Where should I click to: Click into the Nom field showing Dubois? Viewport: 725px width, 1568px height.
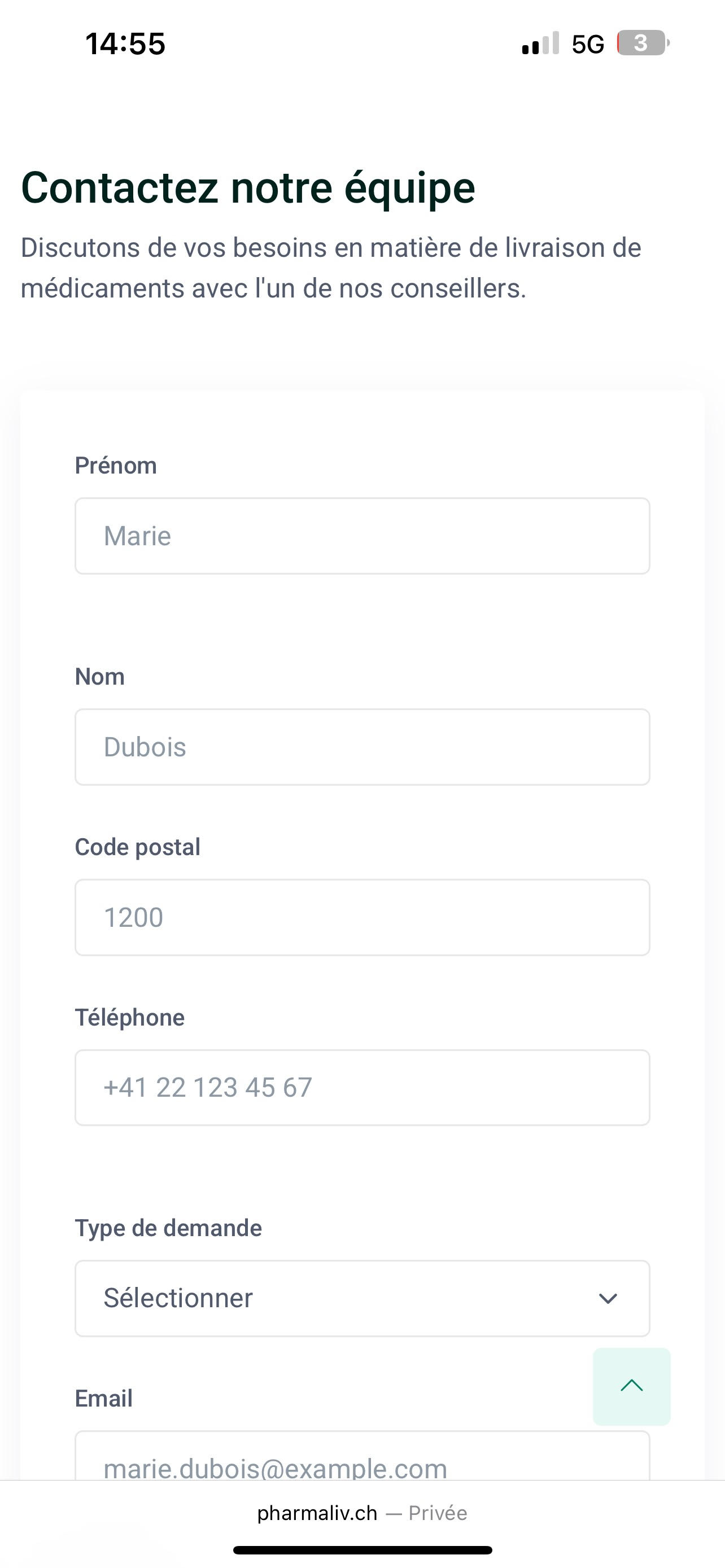pos(362,747)
